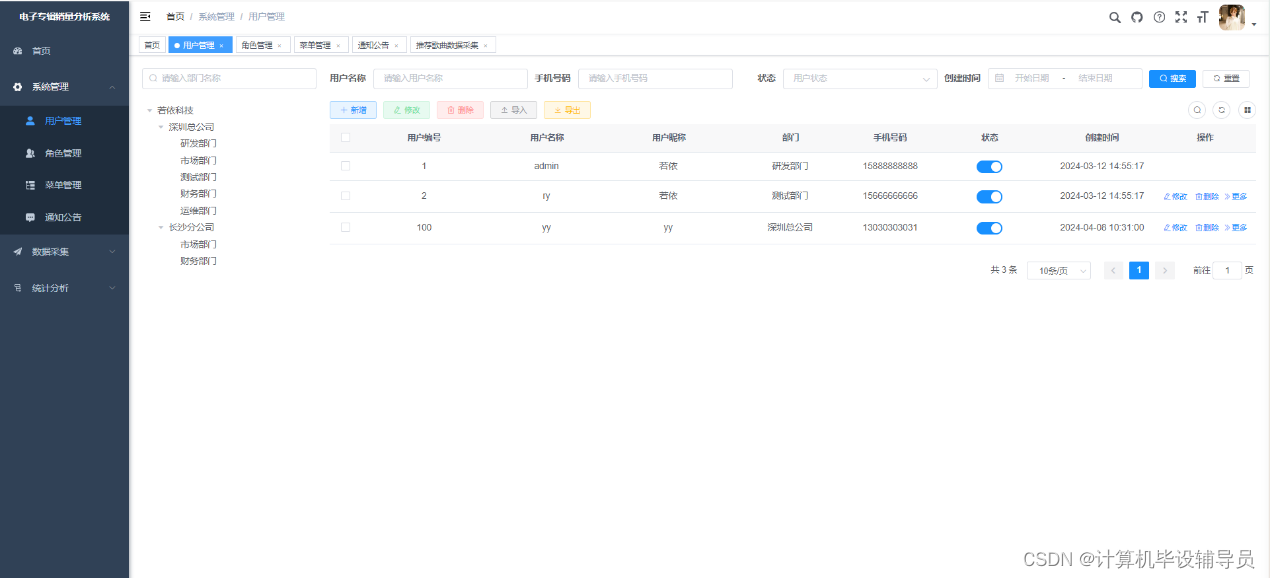
Task: Go to the next page arrow
Action: (1164, 270)
